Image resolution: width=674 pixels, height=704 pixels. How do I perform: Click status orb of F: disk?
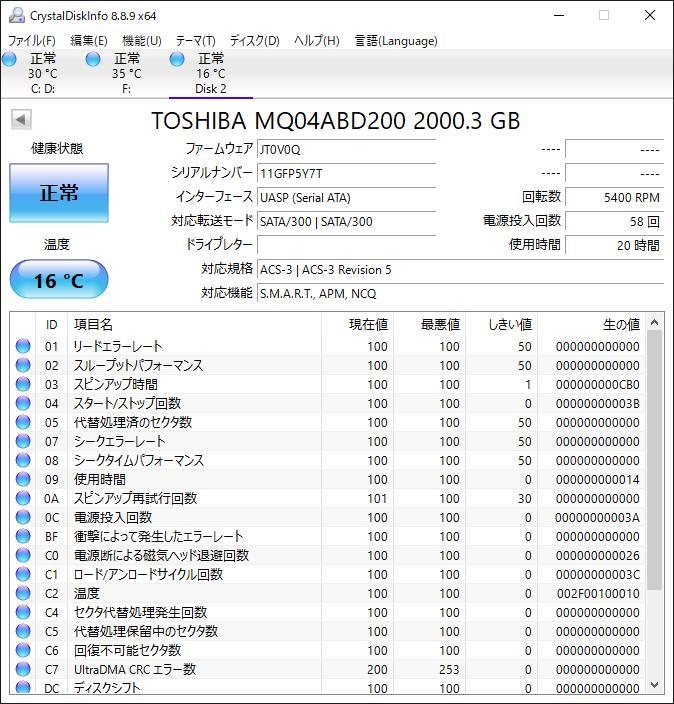click(93, 59)
